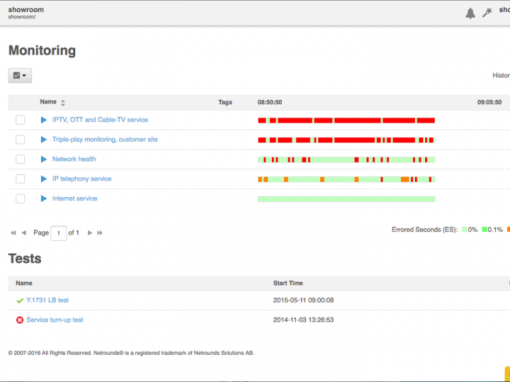Click the Network health timeline bar

346,160
